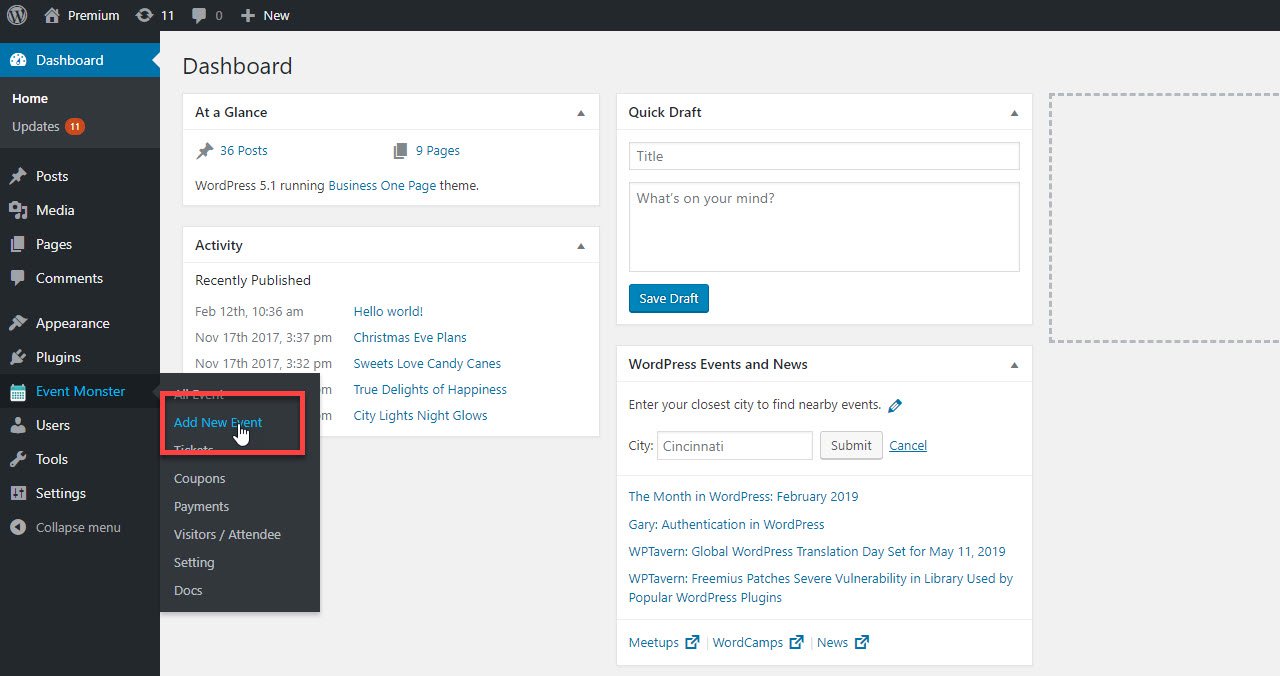Click the comments bubble icon in admin bar
Screen dimensions: 1280x676
pyautogui.click(x=200, y=15)
